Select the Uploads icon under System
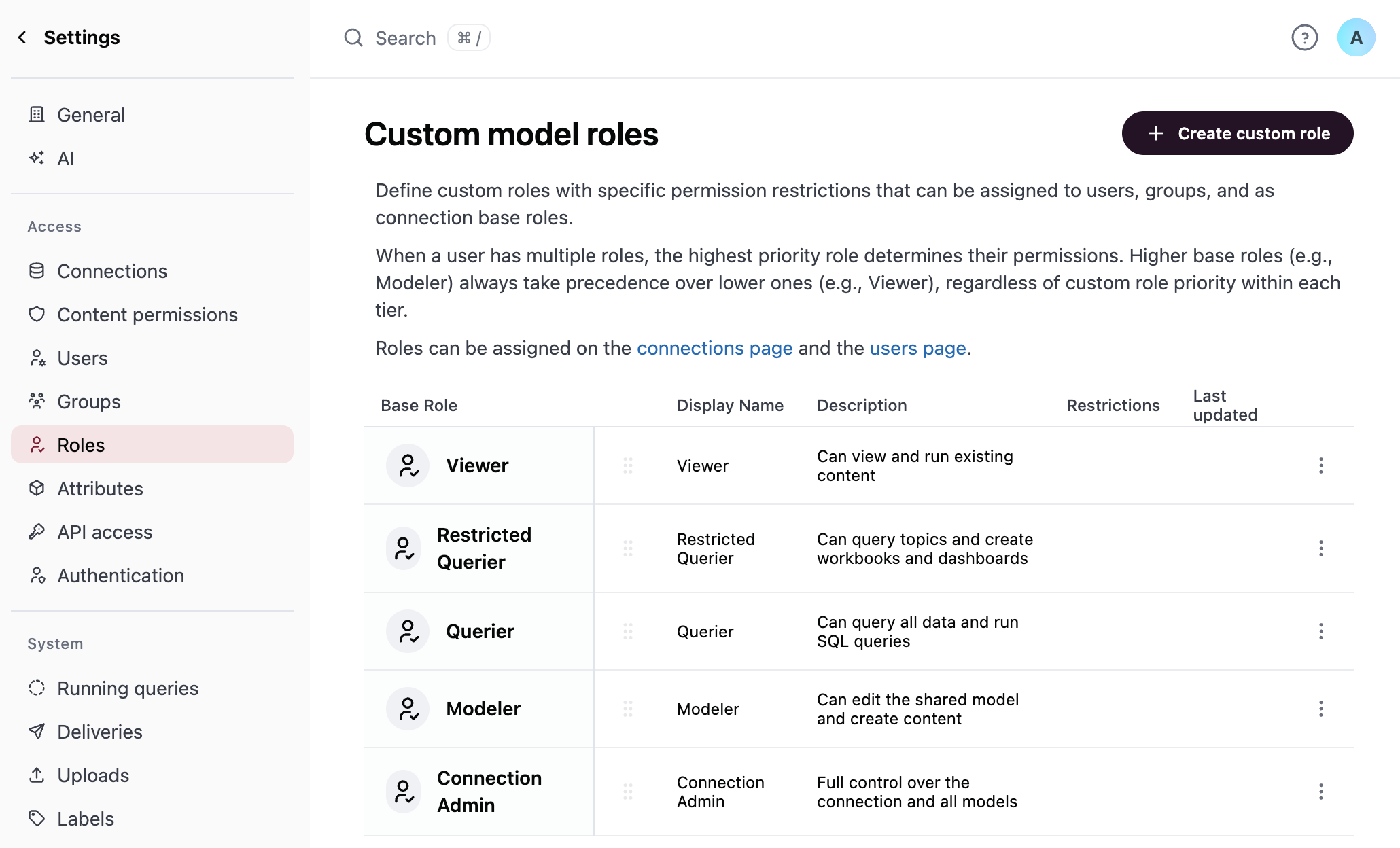Image resolution: width=1400 pixels, height=848 pixels. point(37,775)
